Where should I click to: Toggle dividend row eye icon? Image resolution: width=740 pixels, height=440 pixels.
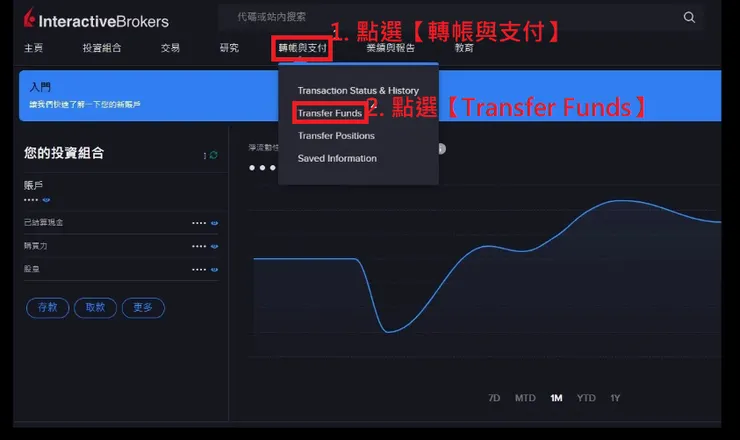(x=214, y=270)
